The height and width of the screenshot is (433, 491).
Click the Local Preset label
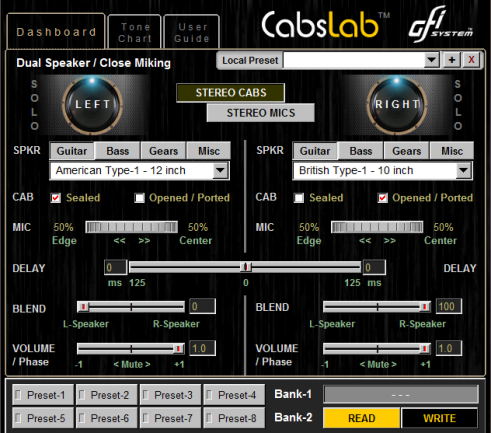coord(250,60)
